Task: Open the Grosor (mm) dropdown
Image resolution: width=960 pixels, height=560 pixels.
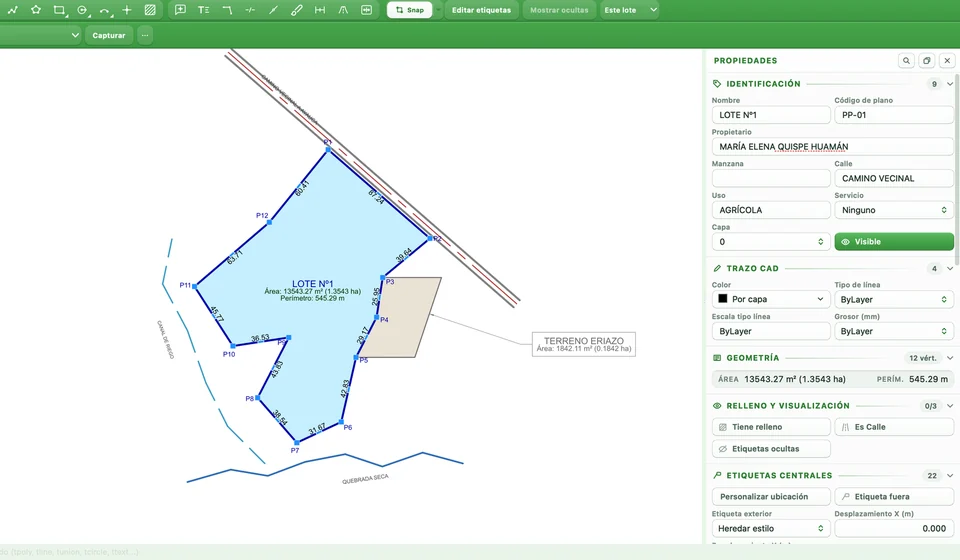Action: [x=894, y=331]
